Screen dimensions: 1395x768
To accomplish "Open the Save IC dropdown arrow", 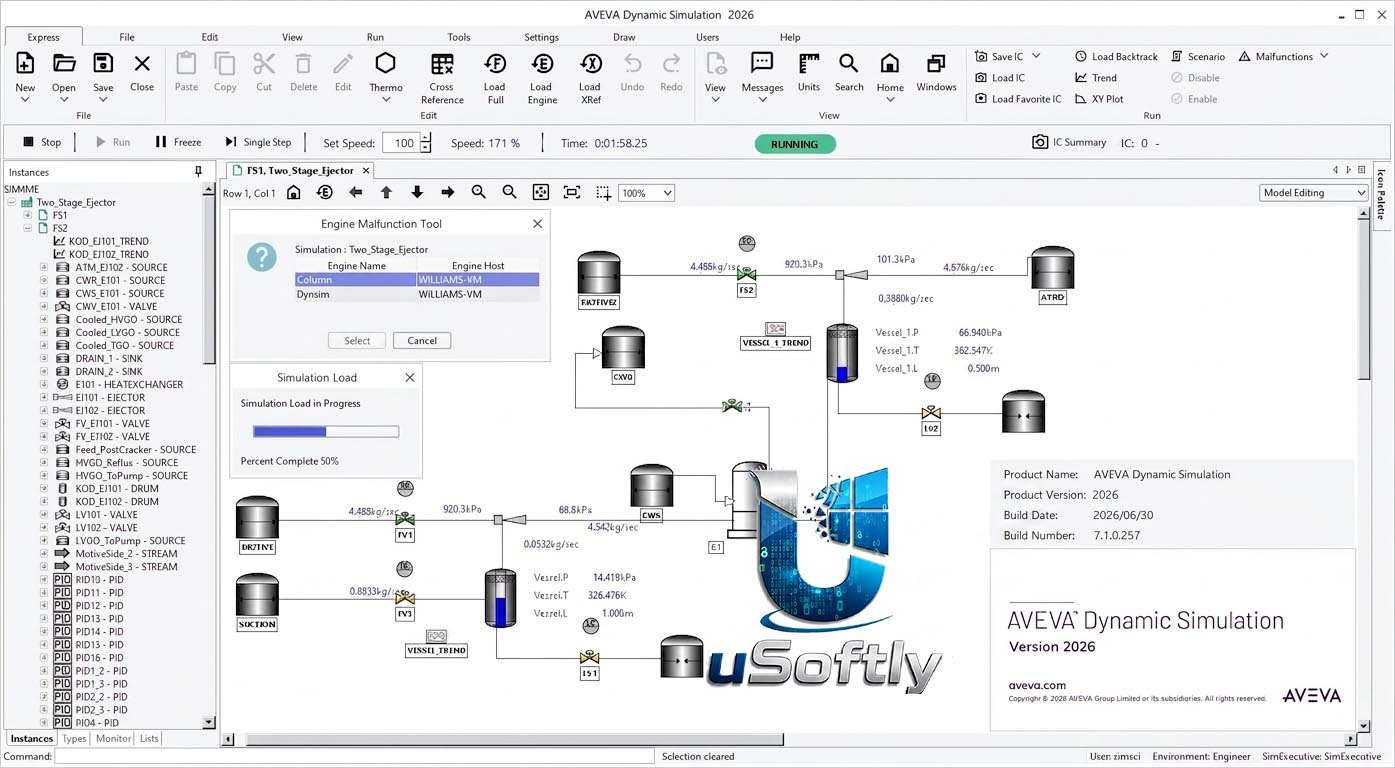I will (x=1036, y=56).
